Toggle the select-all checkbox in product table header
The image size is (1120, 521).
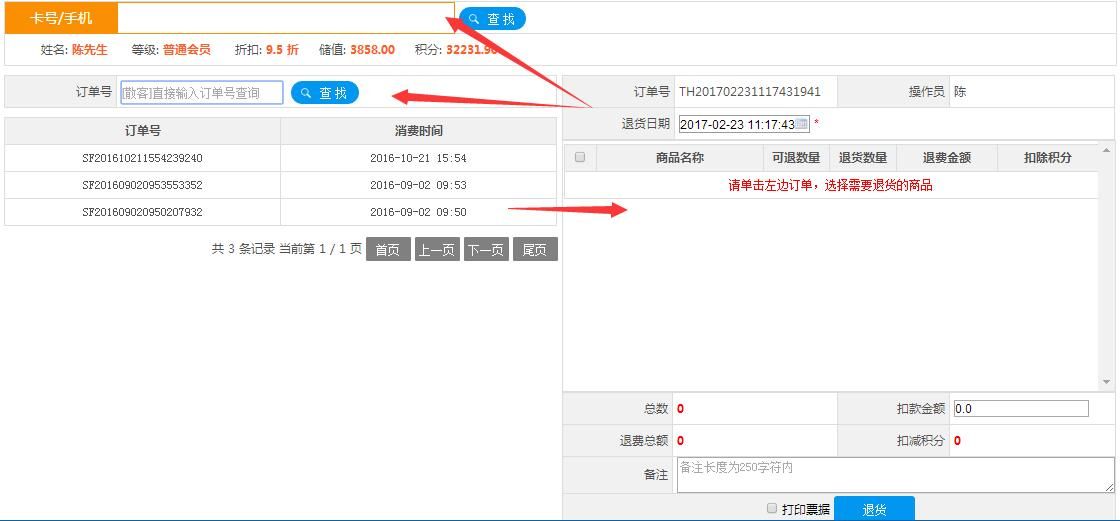click(x=580, y=157)
